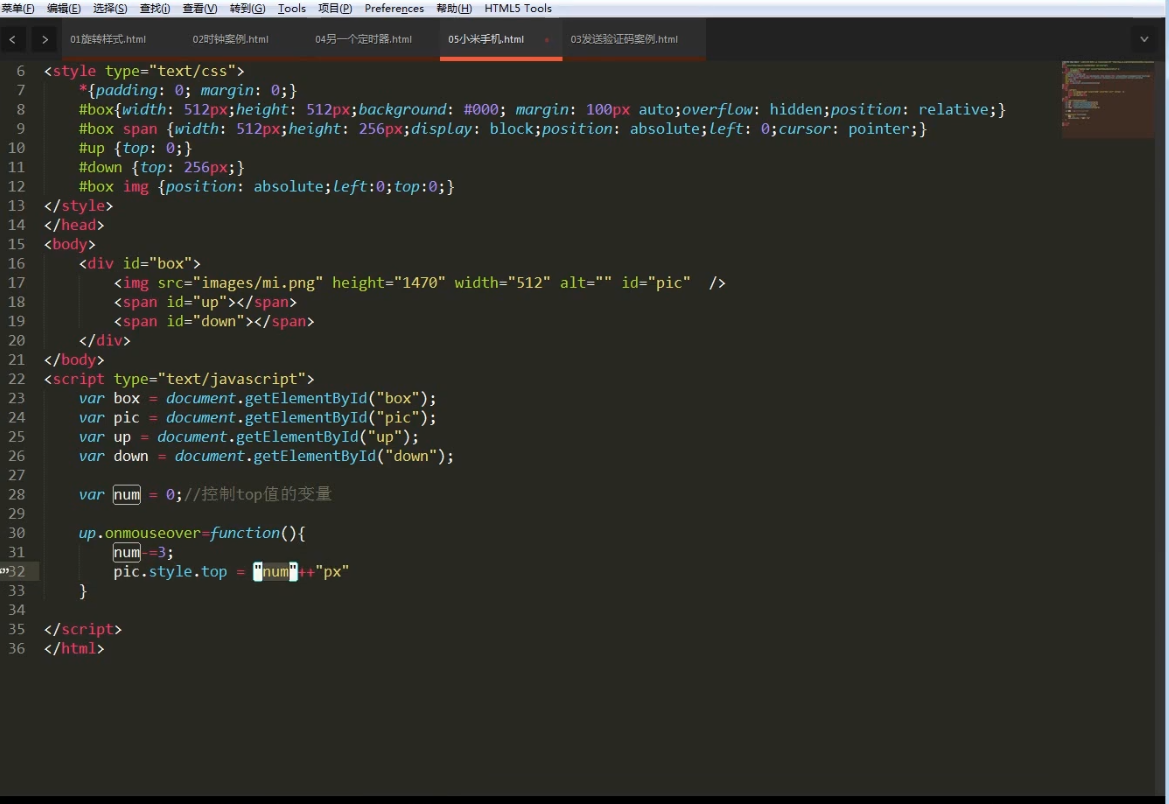Screen dimensions: 1169x804
Task: Open the tab list dropdown arrow
Action: tap(1144, 40)
